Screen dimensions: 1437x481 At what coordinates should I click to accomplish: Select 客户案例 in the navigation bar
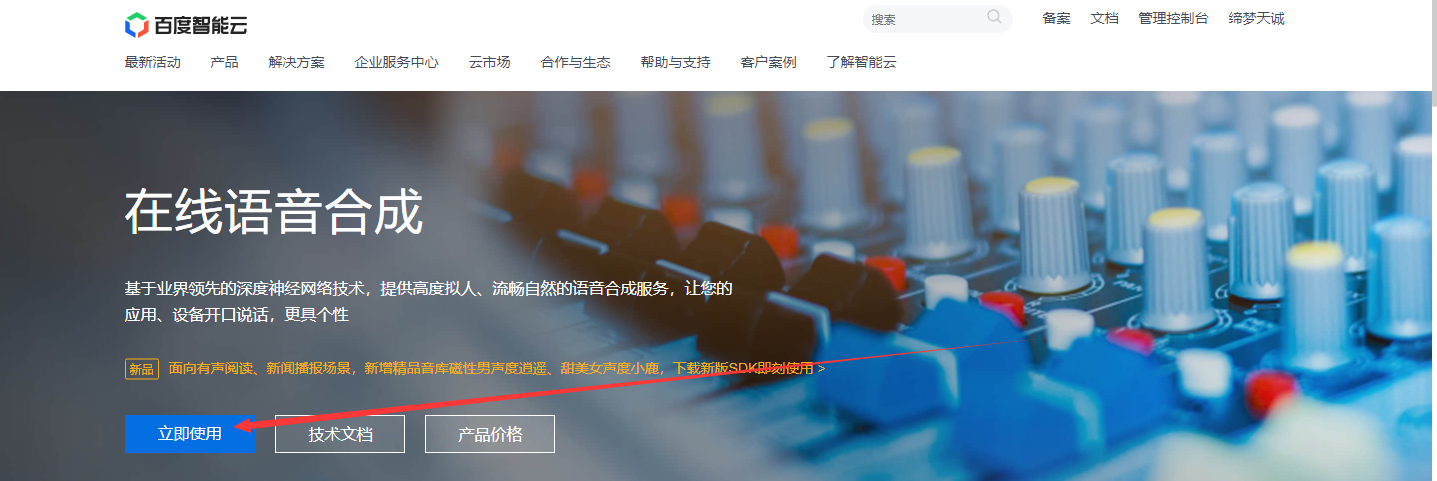point(768,62)
